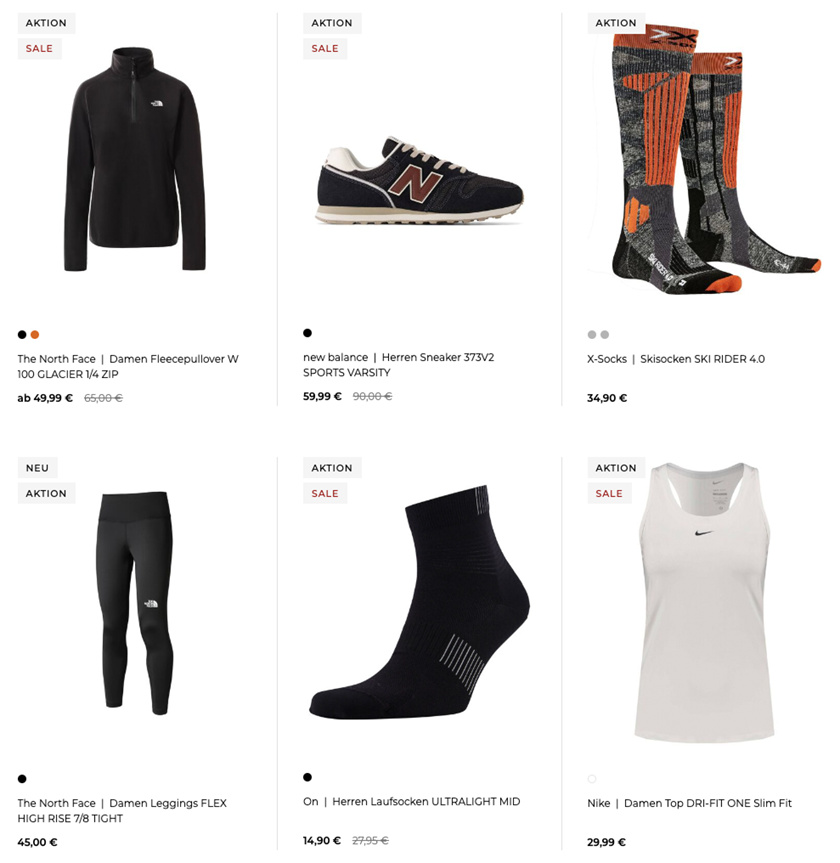Open Damen Top DRI-FIT ONE Slim Fit
Image resolution: width=840 pixels, height=863 pixels.
coord(689,803)
